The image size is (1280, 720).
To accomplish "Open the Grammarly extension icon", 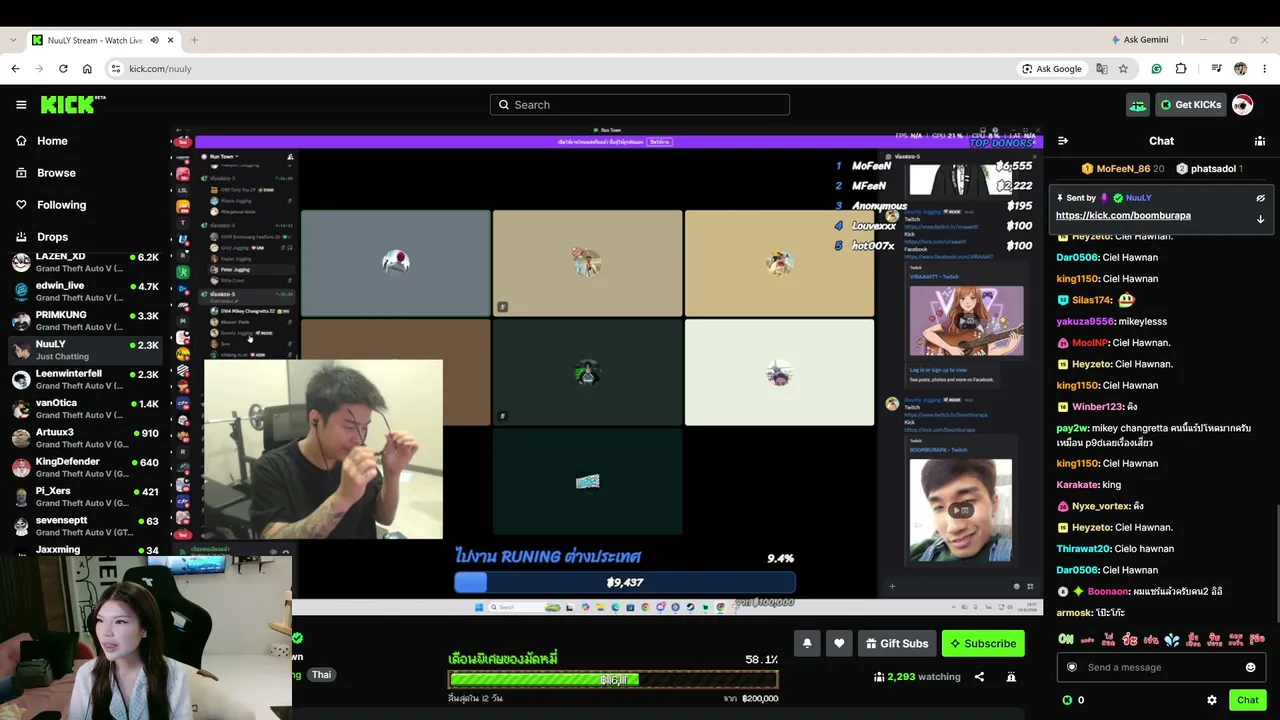I will click(1157, 69).
